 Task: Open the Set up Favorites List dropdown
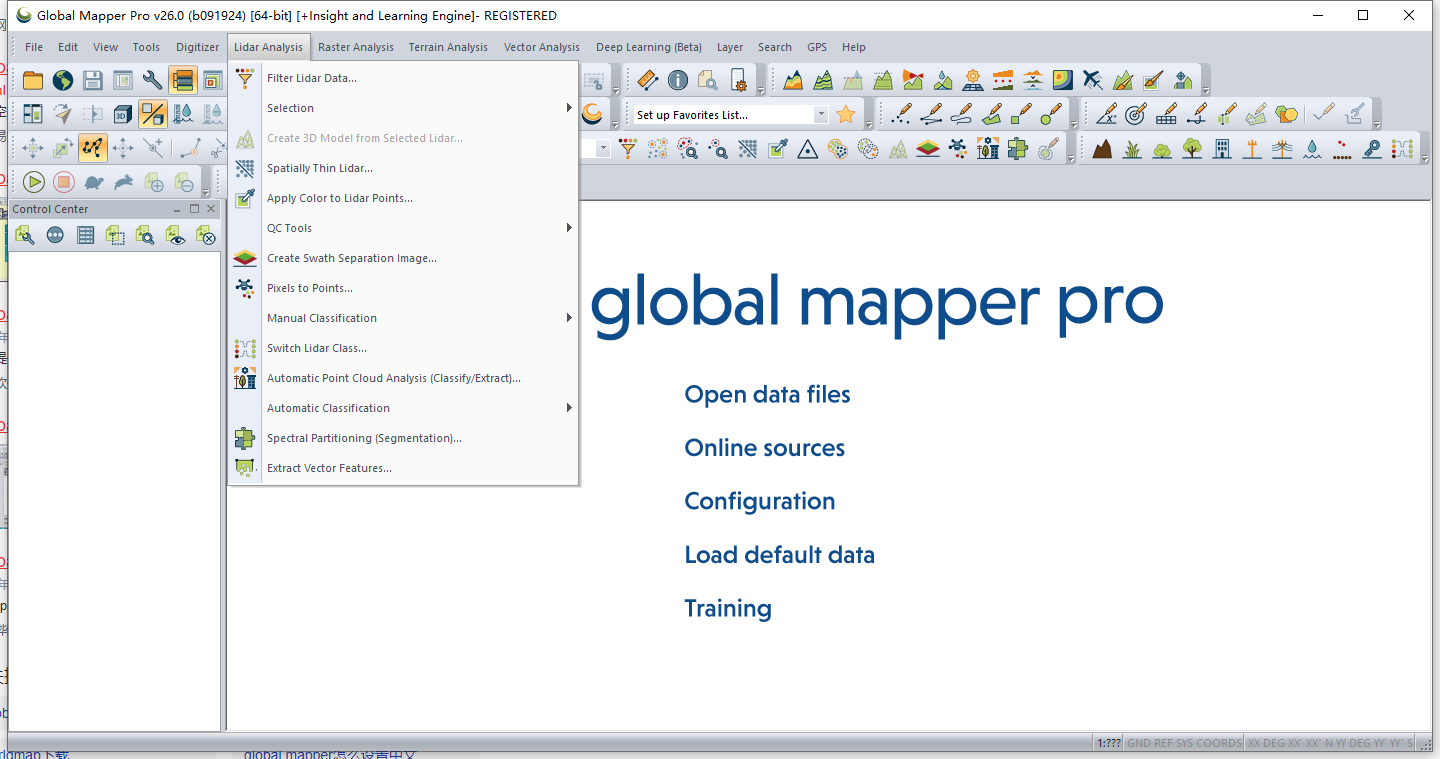pyautogui.click(x=821, y=113)
